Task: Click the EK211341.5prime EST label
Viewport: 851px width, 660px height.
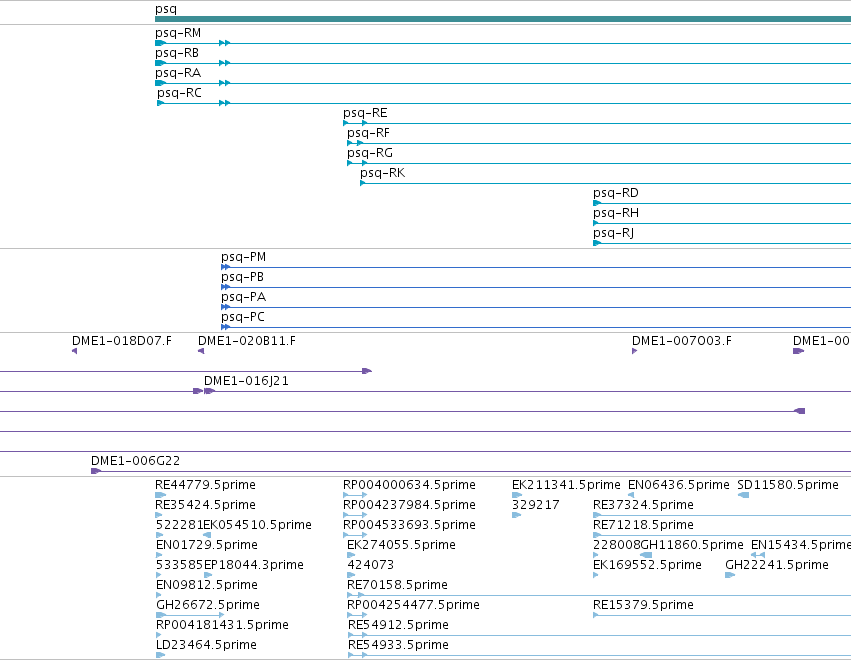Action: coord(566,485)
